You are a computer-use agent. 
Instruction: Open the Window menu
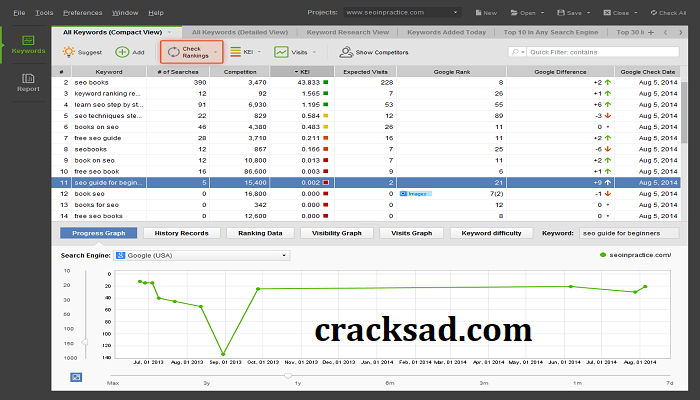point(125,12)
